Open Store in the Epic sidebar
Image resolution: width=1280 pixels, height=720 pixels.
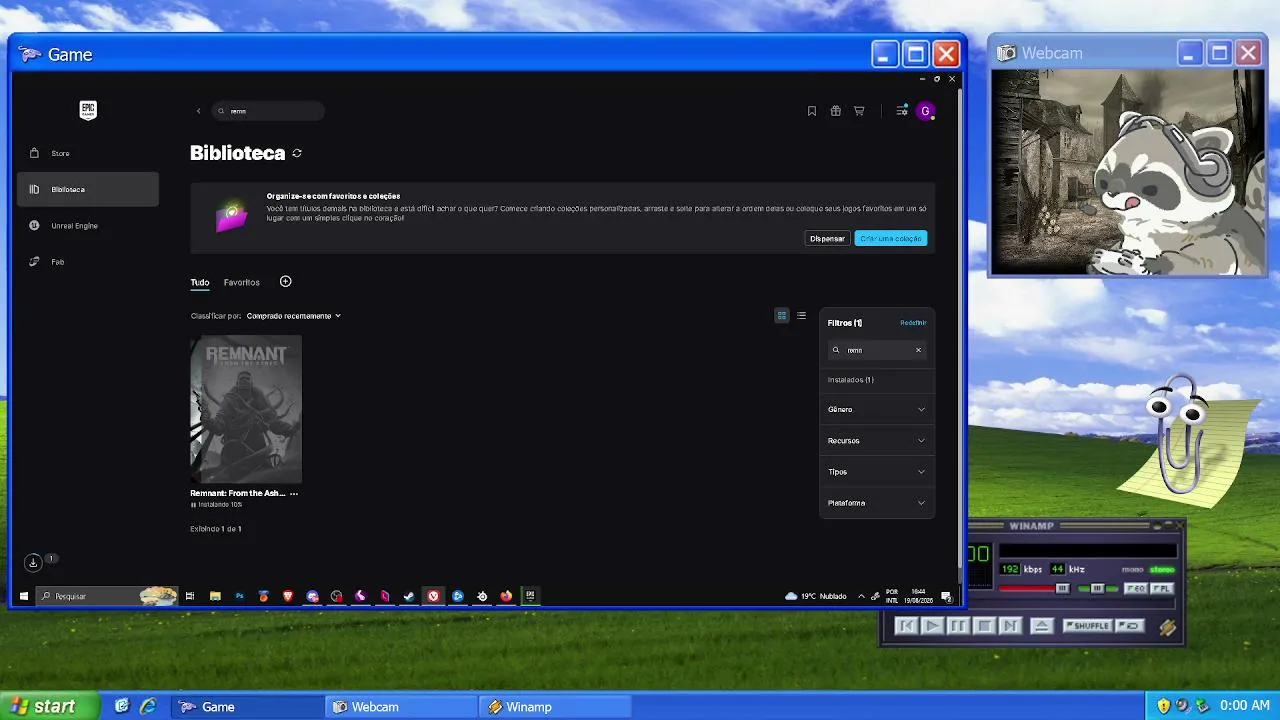88,153
